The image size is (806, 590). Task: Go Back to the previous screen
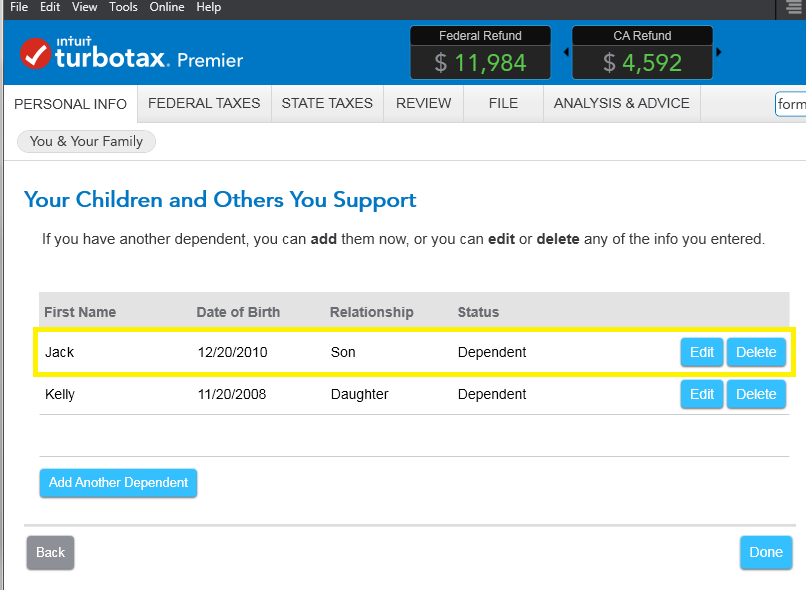50,552
